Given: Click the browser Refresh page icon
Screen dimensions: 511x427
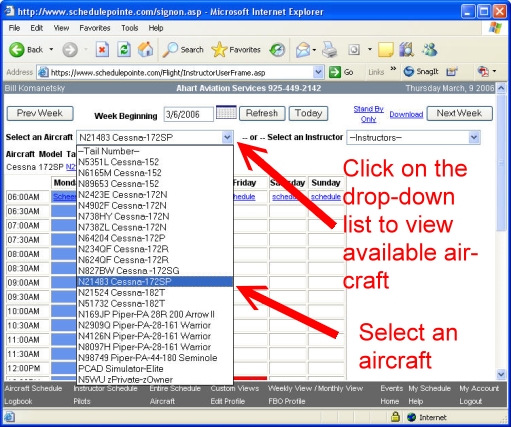Looking at the screenshot, I should (124, 50).
